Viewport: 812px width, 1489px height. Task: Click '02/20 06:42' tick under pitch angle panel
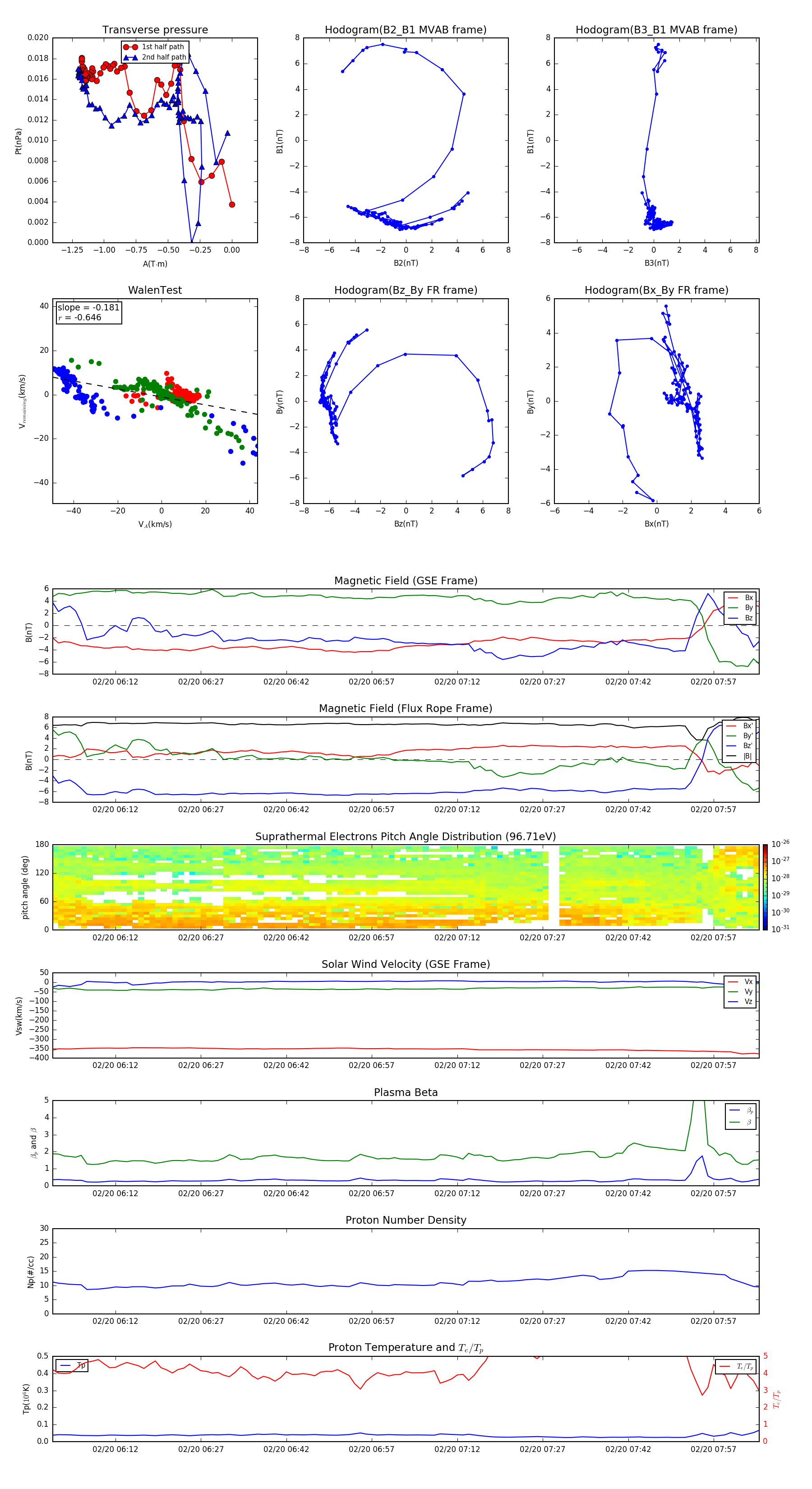pos(286,937)
